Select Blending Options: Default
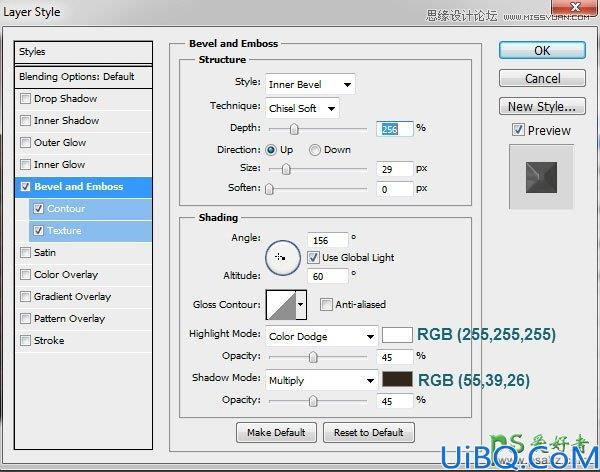This screenshot has width=600, height=472. pos(83,77)
